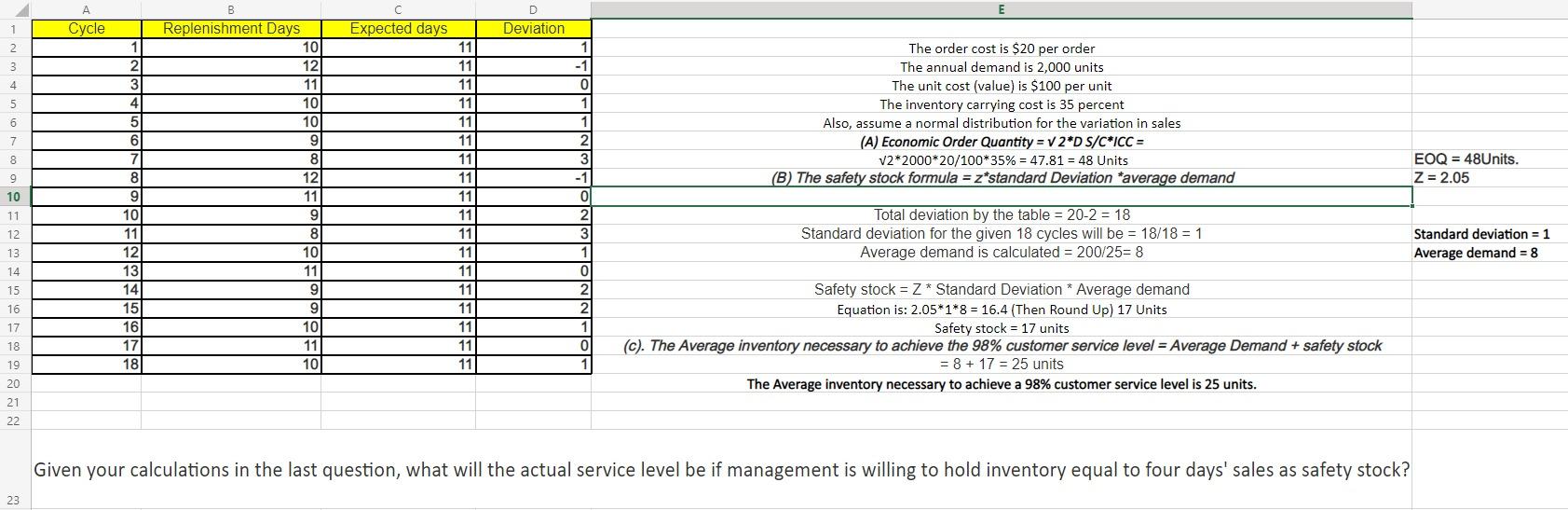Click the '47.81 = 48 Units' calculation cell
This screenshot has width=1568, height=510.
[x=1002, y=160]
